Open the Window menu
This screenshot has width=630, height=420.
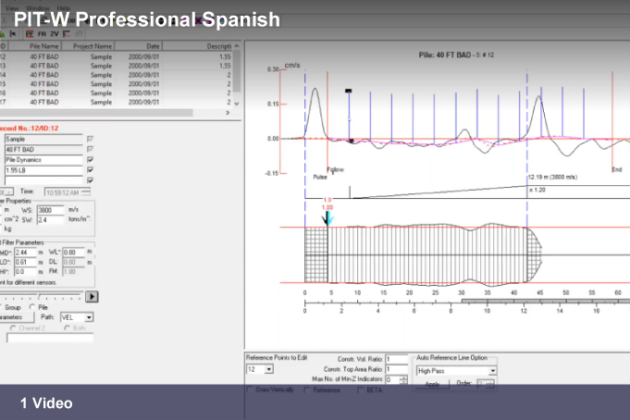point(38,8)
